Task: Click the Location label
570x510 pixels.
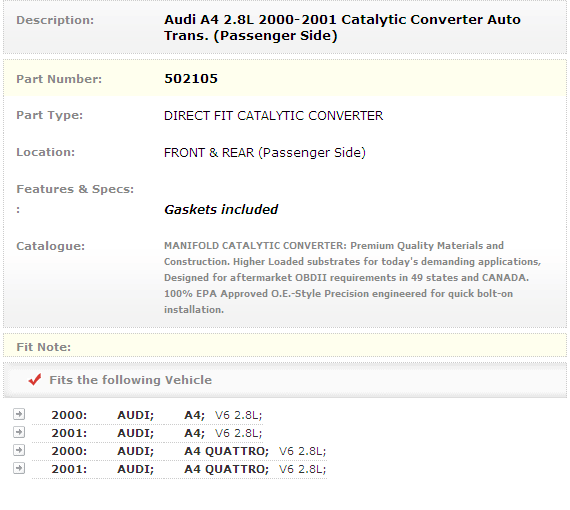Action: 45,152
